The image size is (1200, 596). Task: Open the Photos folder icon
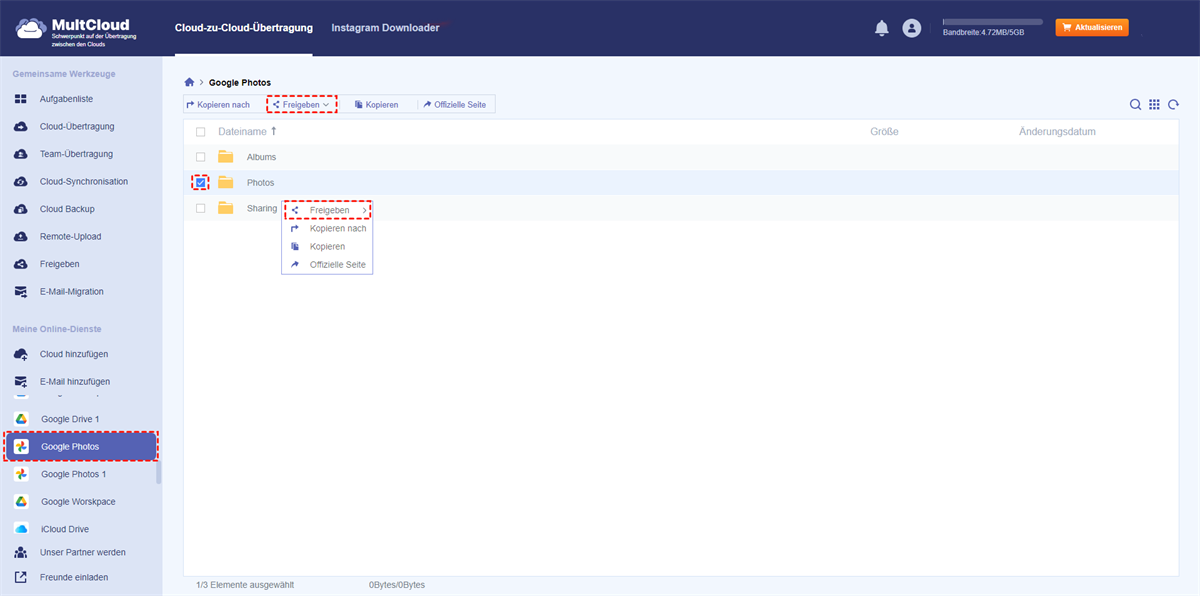226,182
